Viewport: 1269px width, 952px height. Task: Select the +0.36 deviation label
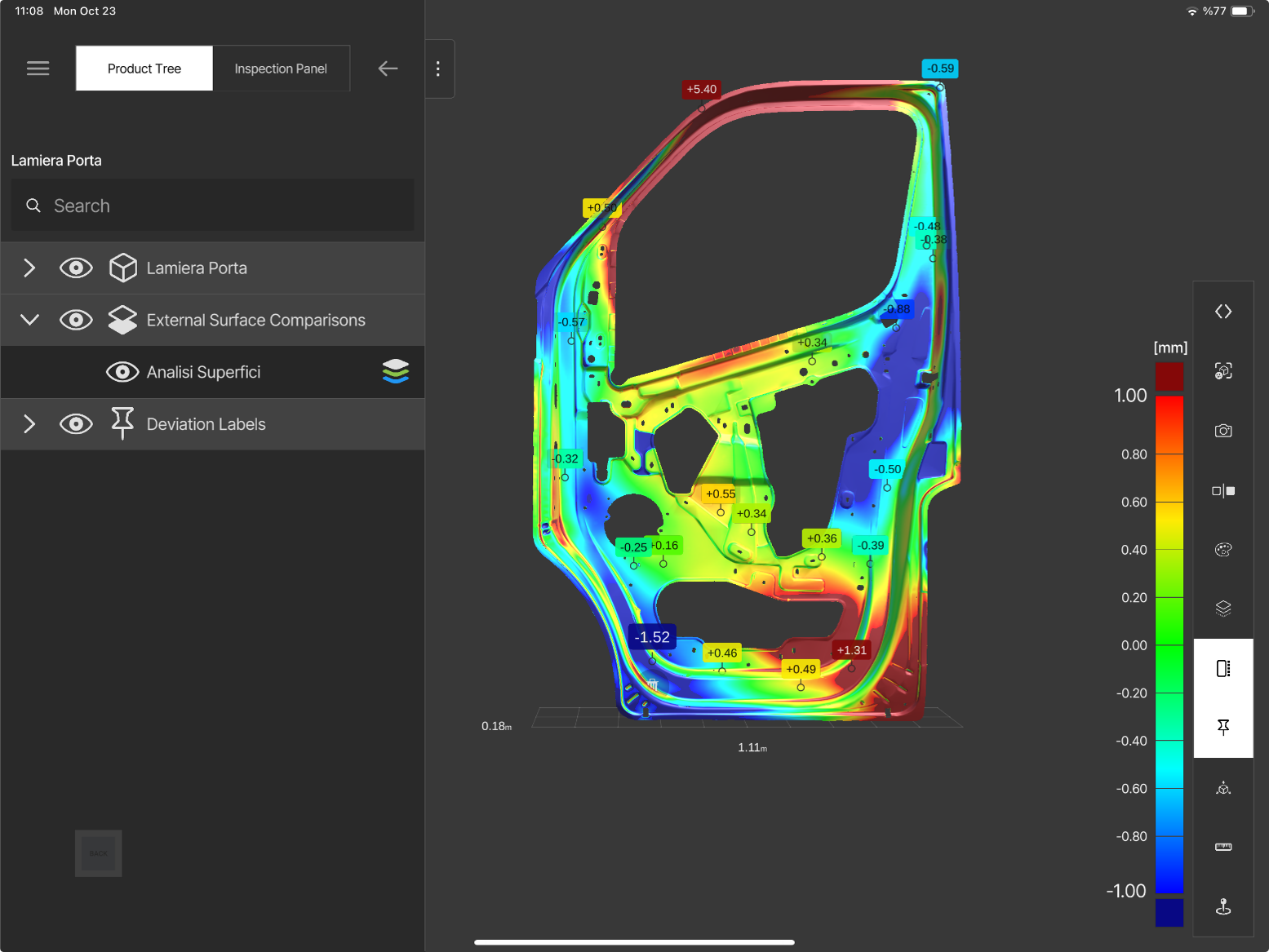(822, 538)
